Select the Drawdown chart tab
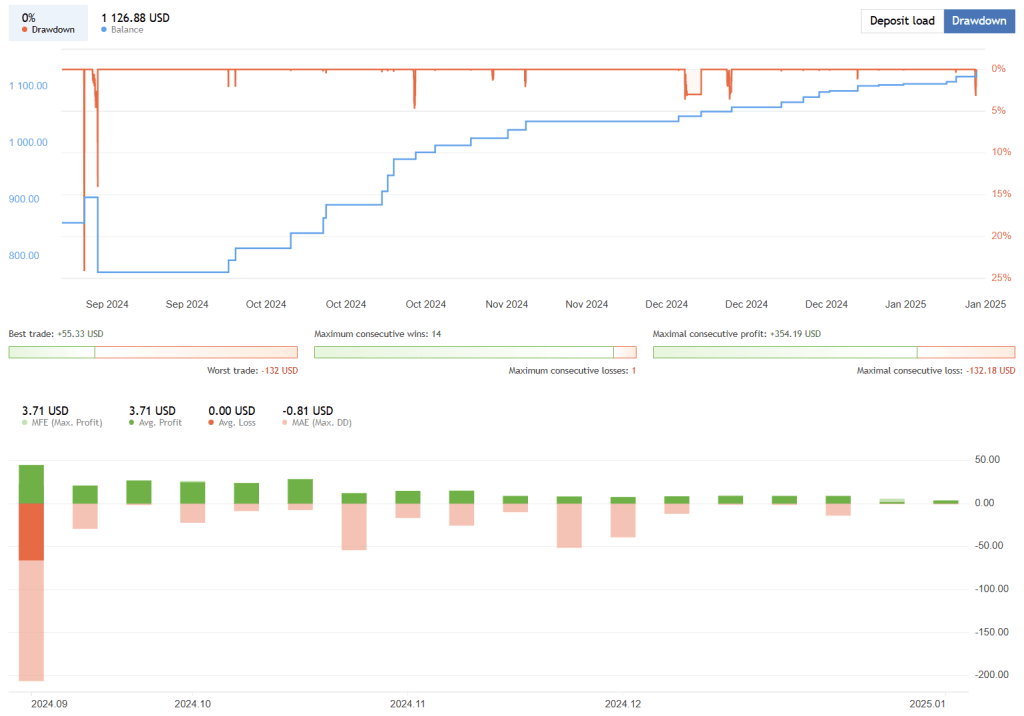 979,21
